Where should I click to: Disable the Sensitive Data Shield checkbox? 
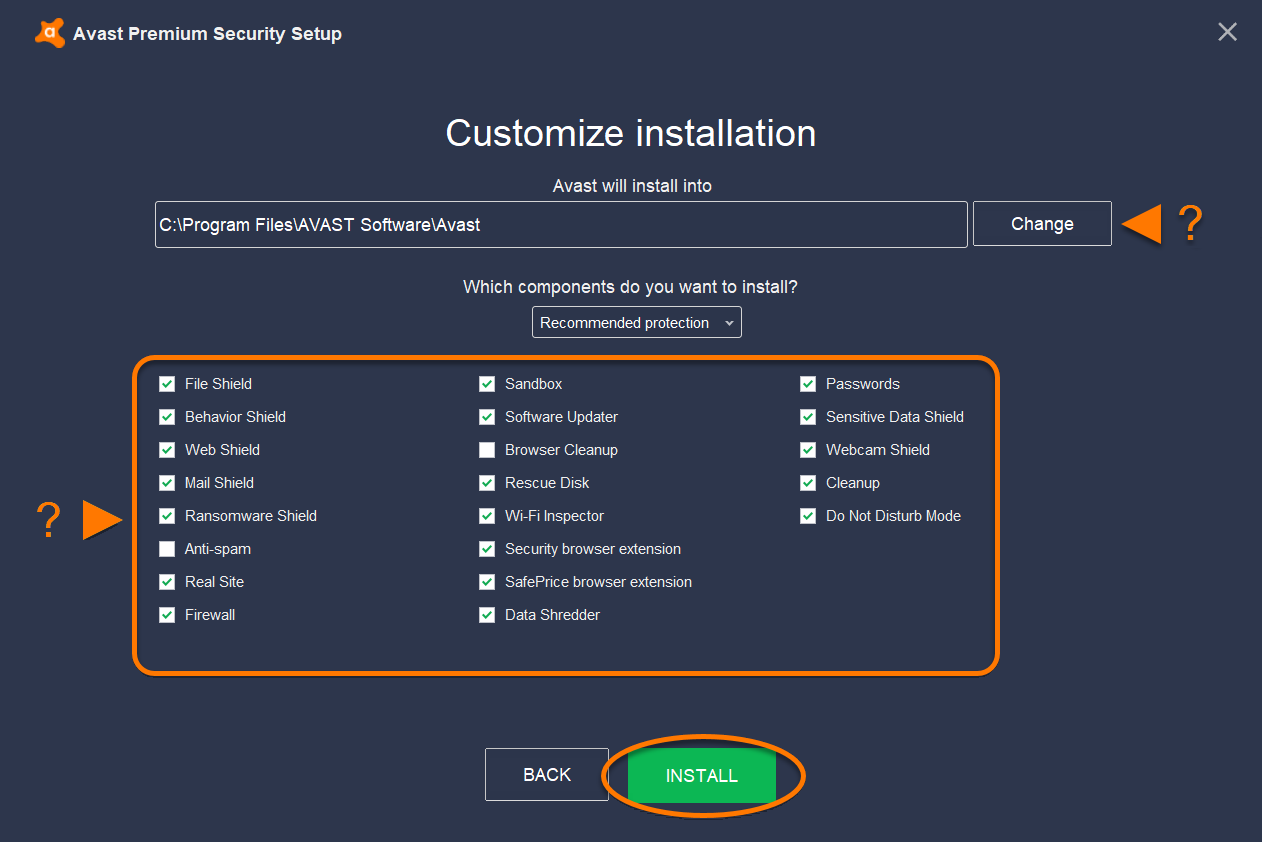coord(808,417)
